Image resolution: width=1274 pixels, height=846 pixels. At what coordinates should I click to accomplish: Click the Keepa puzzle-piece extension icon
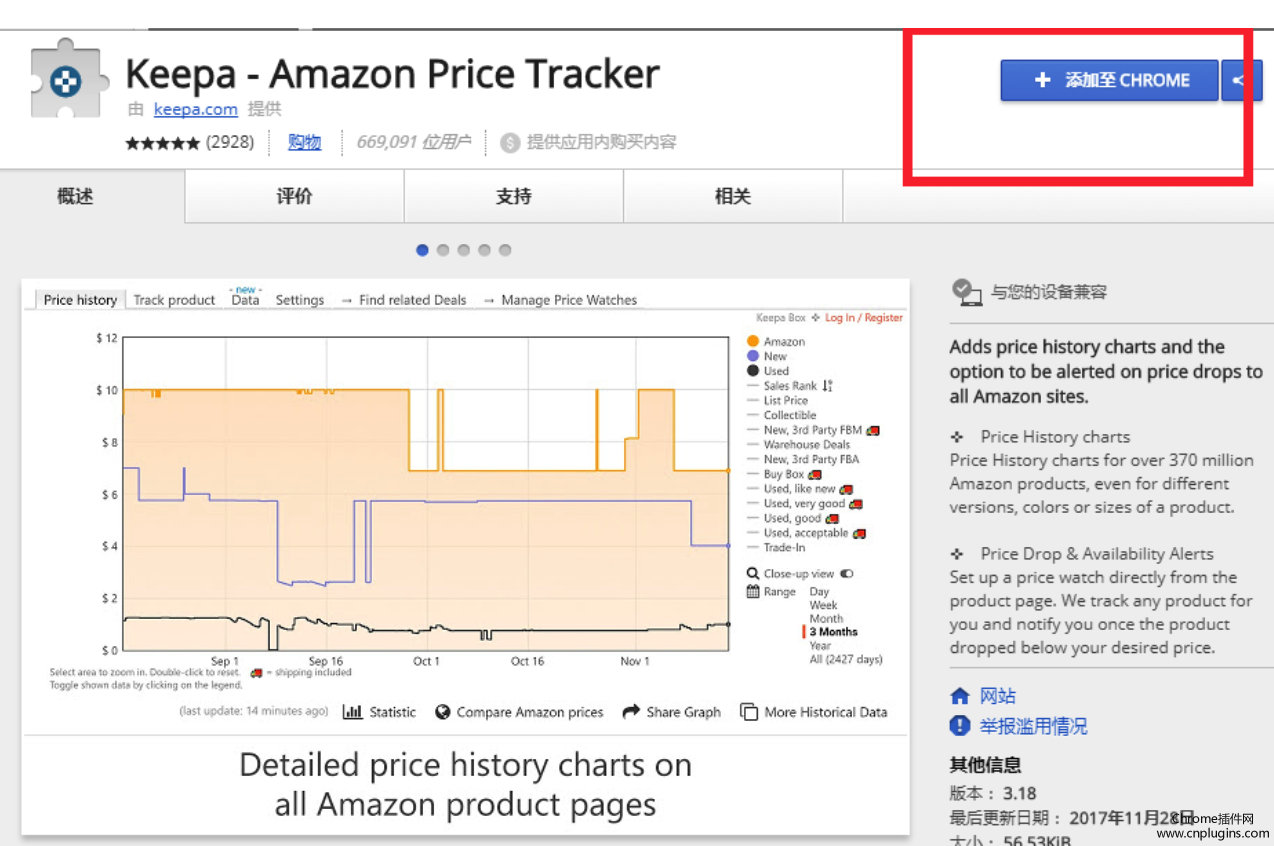(66, 81)
